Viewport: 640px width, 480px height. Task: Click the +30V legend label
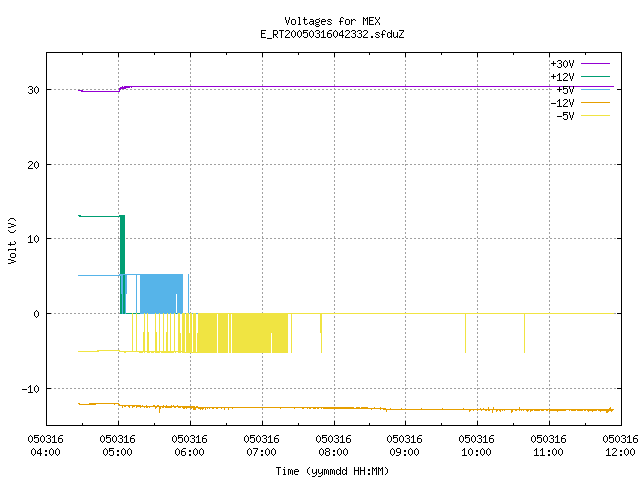562,64
